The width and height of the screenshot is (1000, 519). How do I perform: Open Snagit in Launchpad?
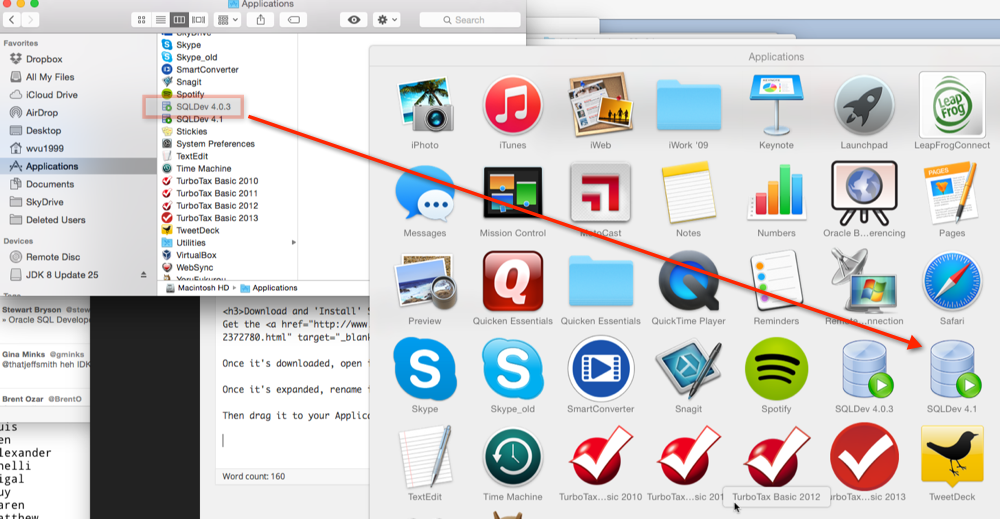[688, 369]
